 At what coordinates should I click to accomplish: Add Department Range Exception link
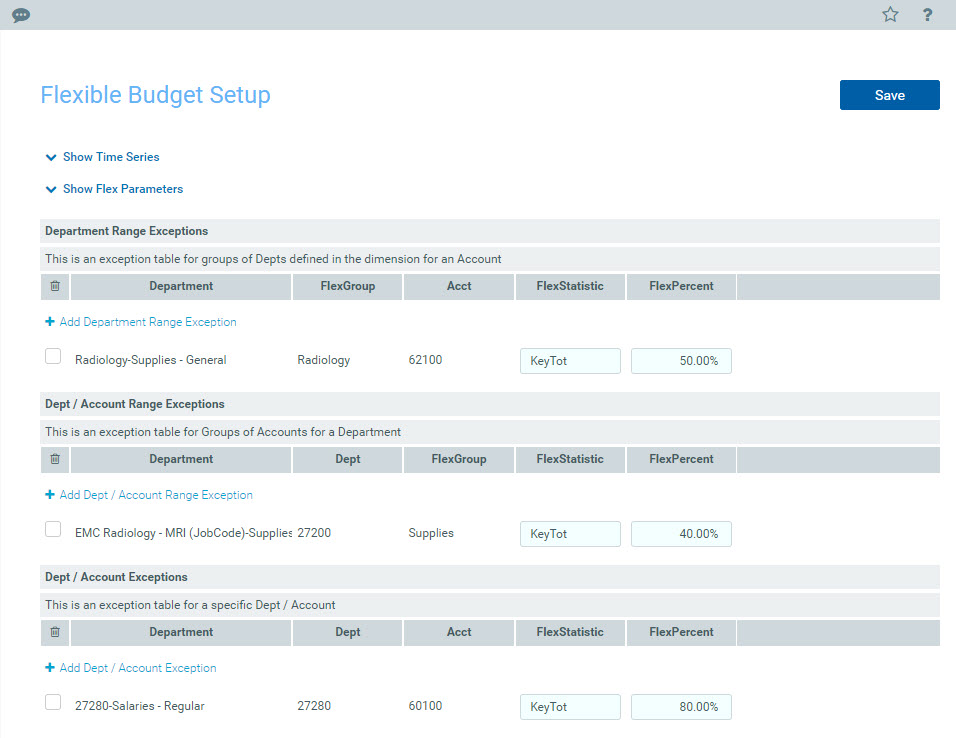point(147,322)
